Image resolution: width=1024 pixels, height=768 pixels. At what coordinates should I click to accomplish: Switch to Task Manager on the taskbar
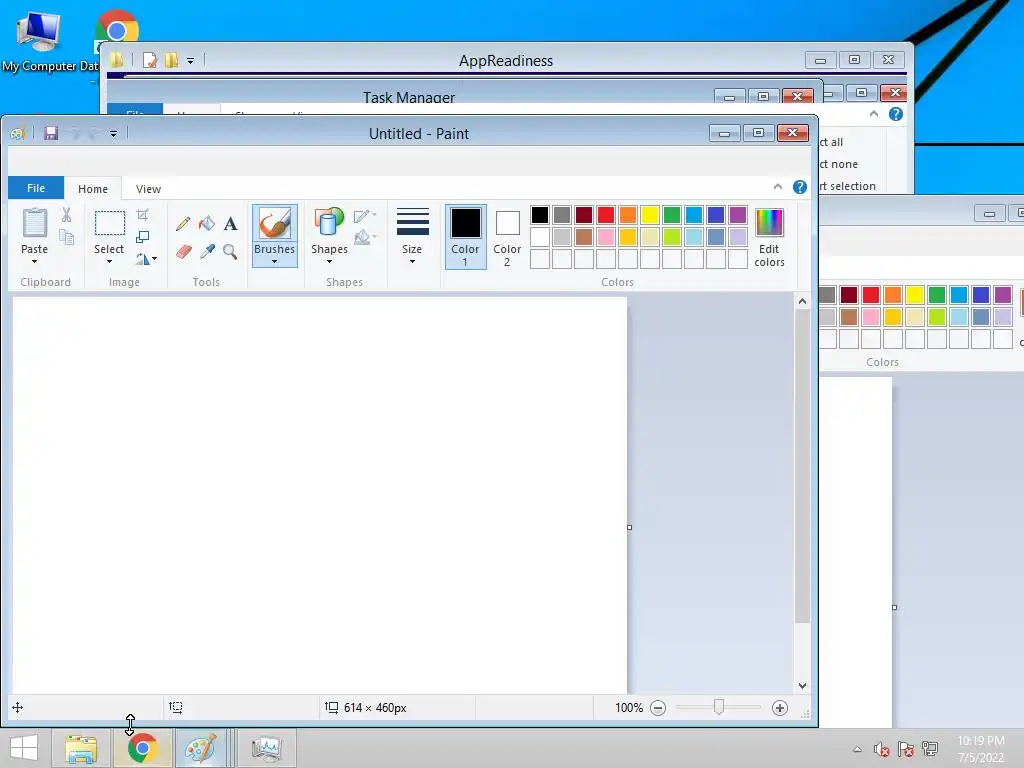coord(266,748)
